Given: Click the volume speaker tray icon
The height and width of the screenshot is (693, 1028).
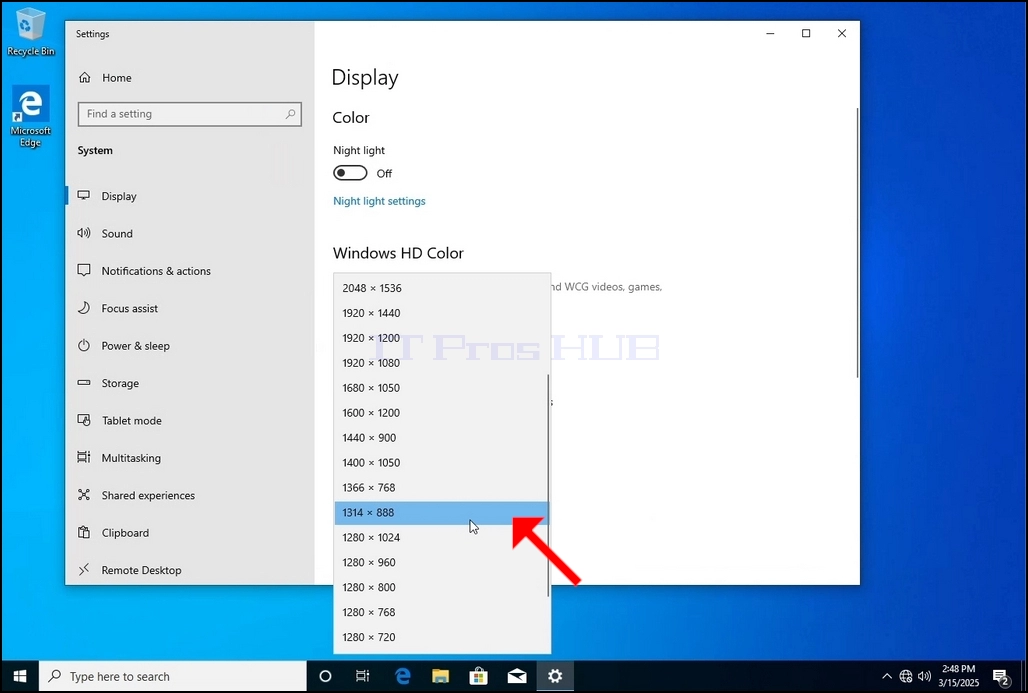Looking at the screenshot, I should pyautogui.click(x=924, y=676).
